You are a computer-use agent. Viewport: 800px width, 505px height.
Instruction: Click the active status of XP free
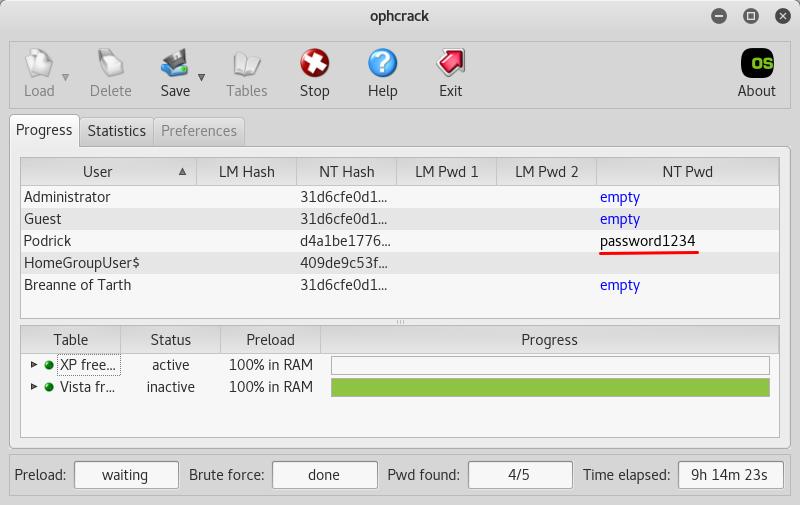coord(170,365)
